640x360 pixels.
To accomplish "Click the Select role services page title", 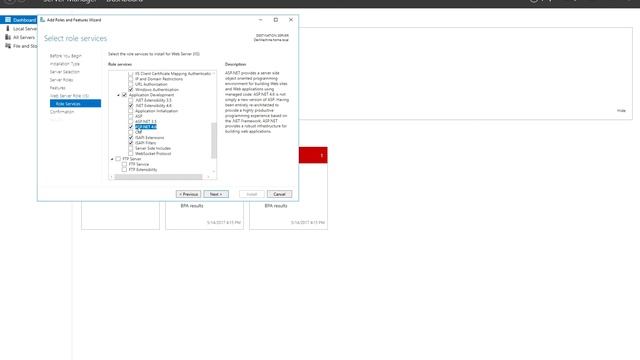I will 76,38.
